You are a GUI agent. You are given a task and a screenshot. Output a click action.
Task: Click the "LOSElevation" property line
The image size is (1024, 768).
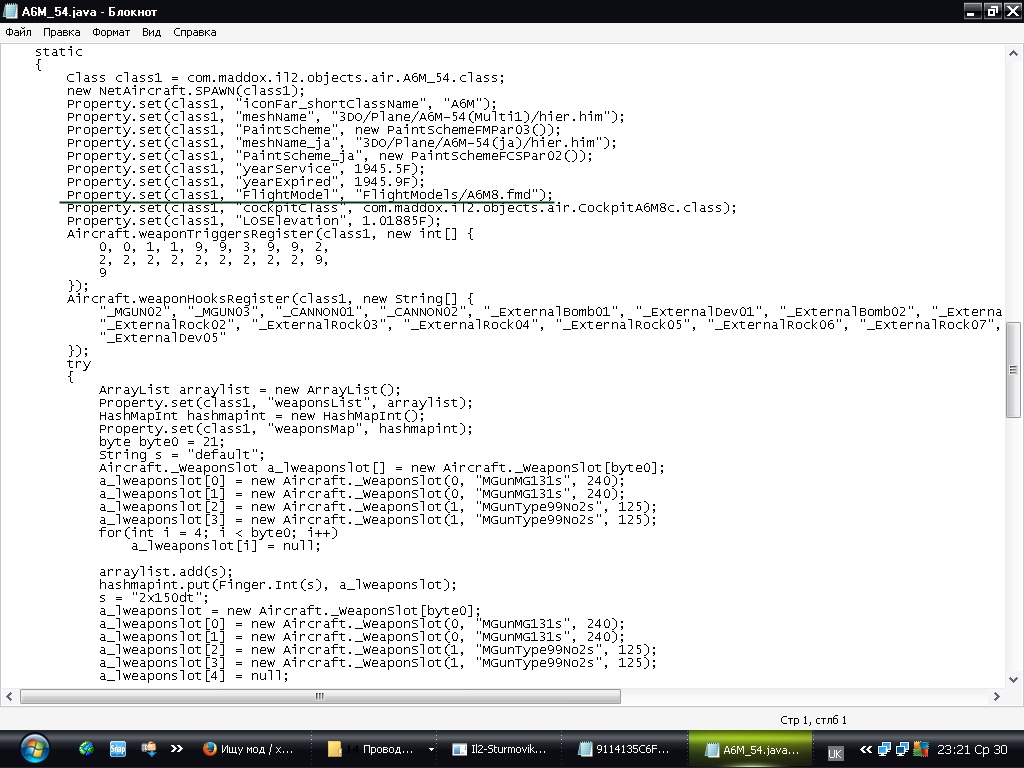point(254,221)
